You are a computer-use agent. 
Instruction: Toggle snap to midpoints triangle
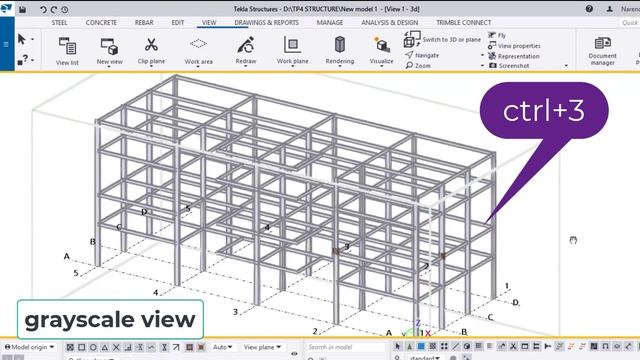click(104, 347)
